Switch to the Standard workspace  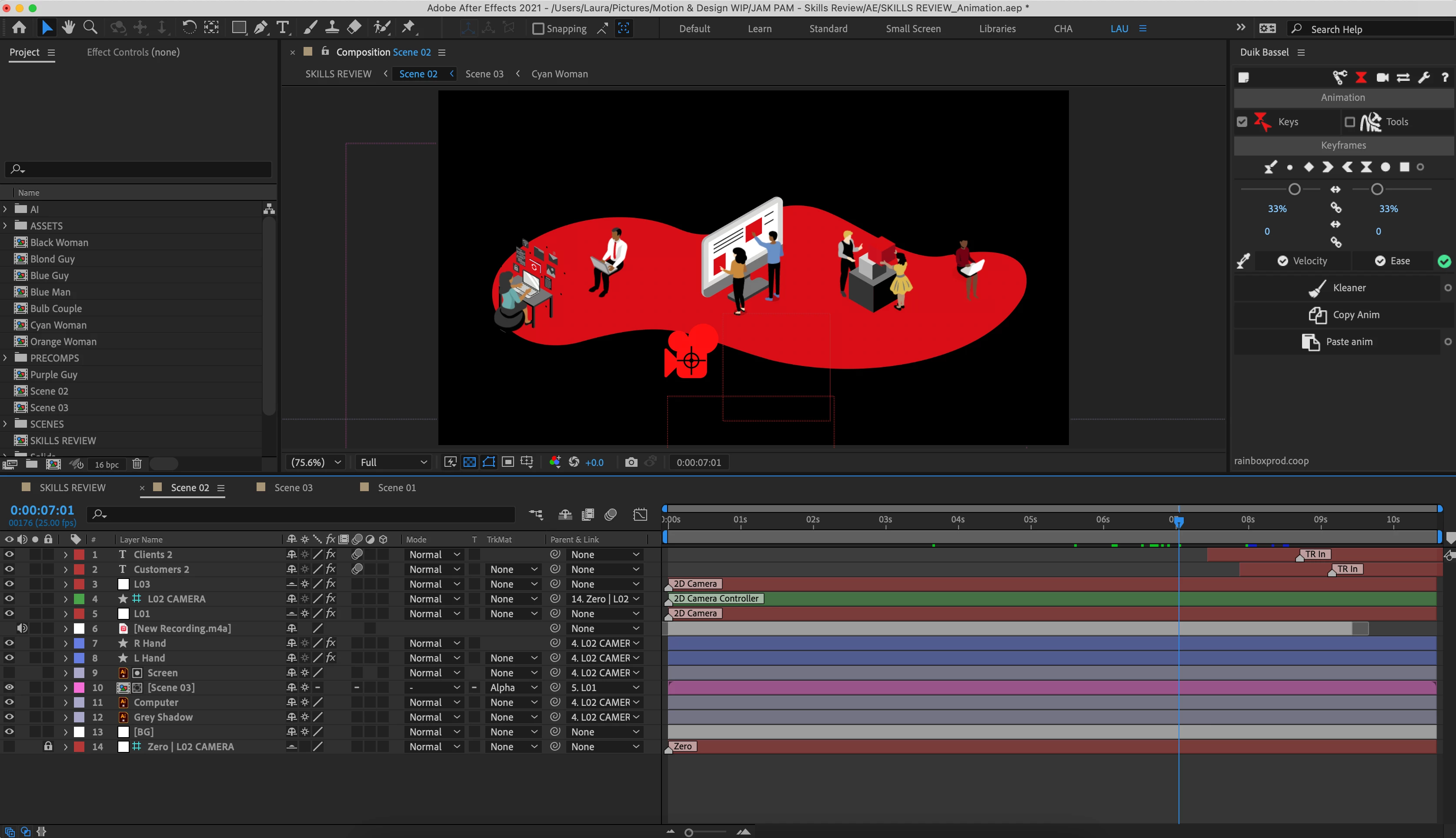(x=828, y=29)
